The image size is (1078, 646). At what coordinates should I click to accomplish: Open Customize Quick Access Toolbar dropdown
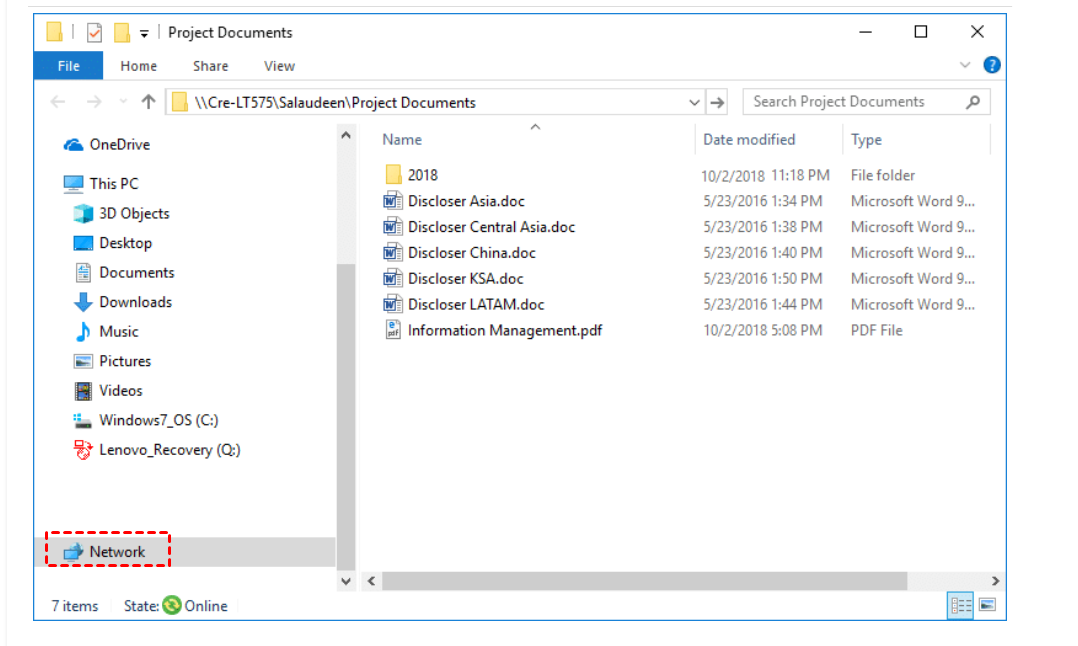click(x=144, y=34)
